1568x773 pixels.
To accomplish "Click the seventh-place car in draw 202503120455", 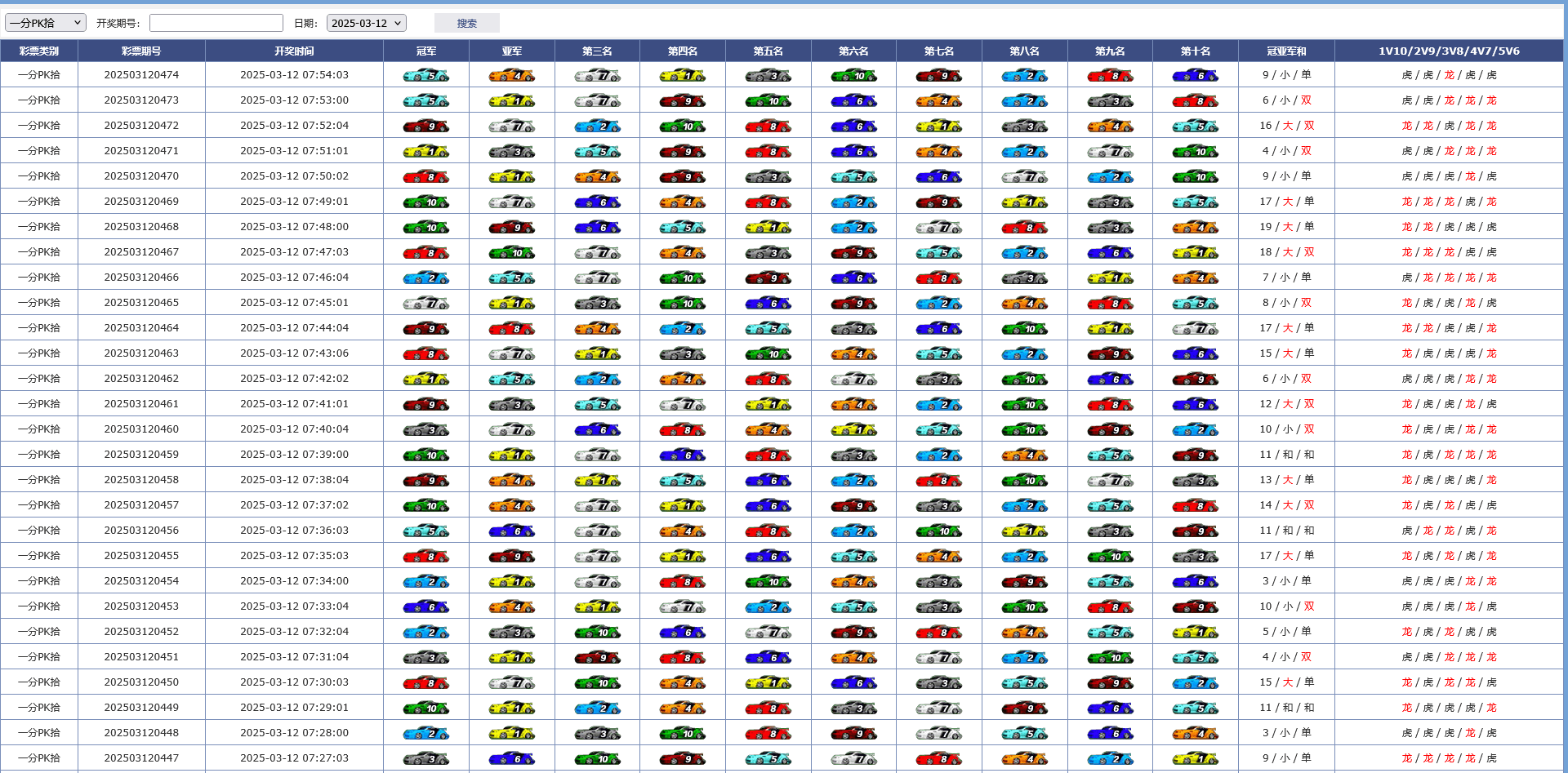I will tap(938, 557).
